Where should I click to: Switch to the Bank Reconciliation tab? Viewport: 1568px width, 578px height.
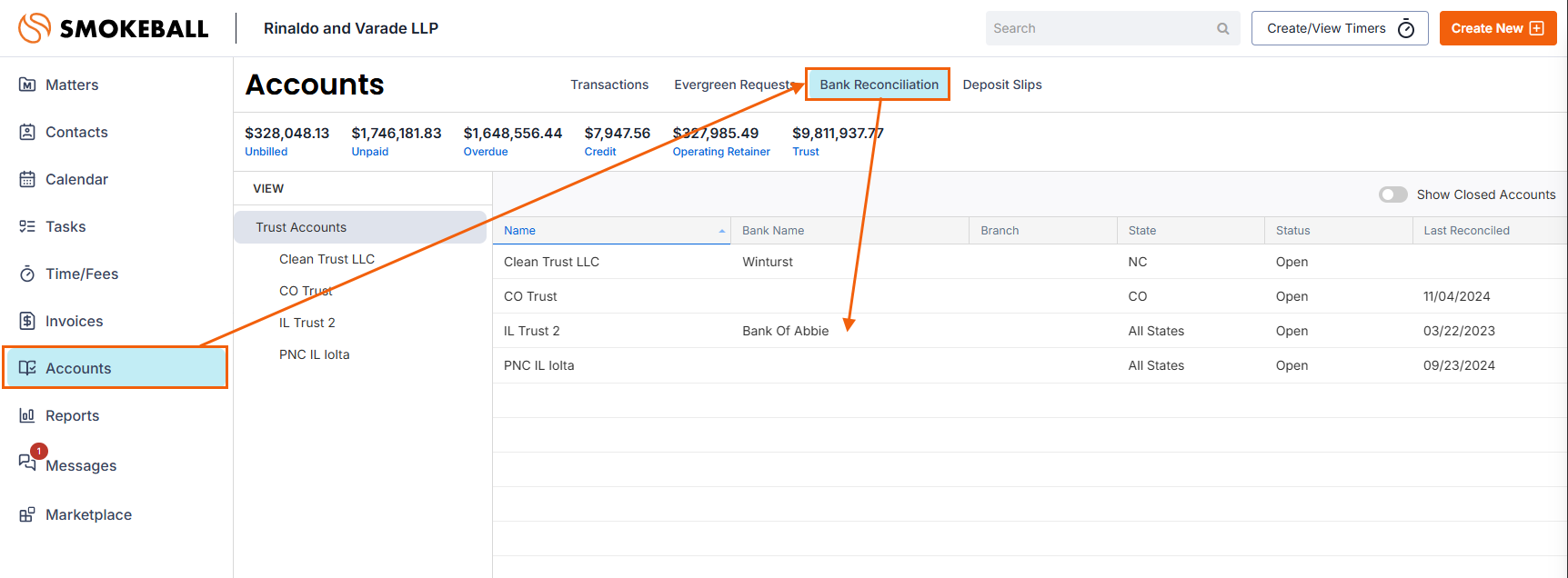point(879,85)
